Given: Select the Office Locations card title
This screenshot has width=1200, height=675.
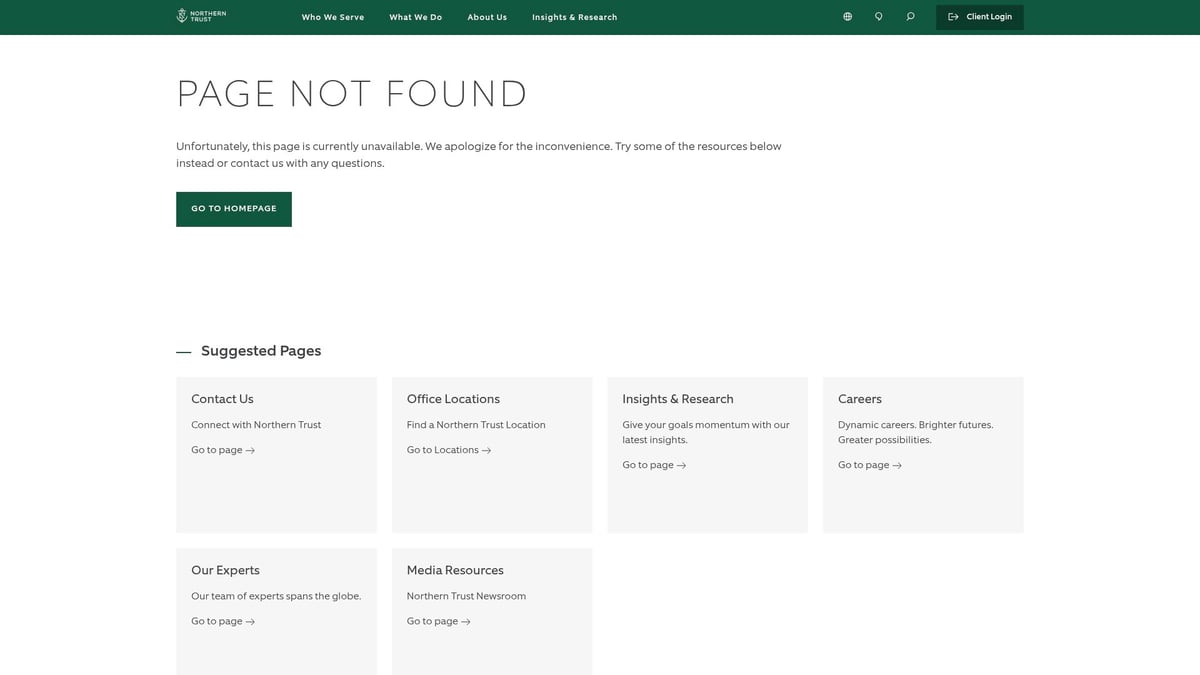Looking at the screenshot, I should (453, 399).
